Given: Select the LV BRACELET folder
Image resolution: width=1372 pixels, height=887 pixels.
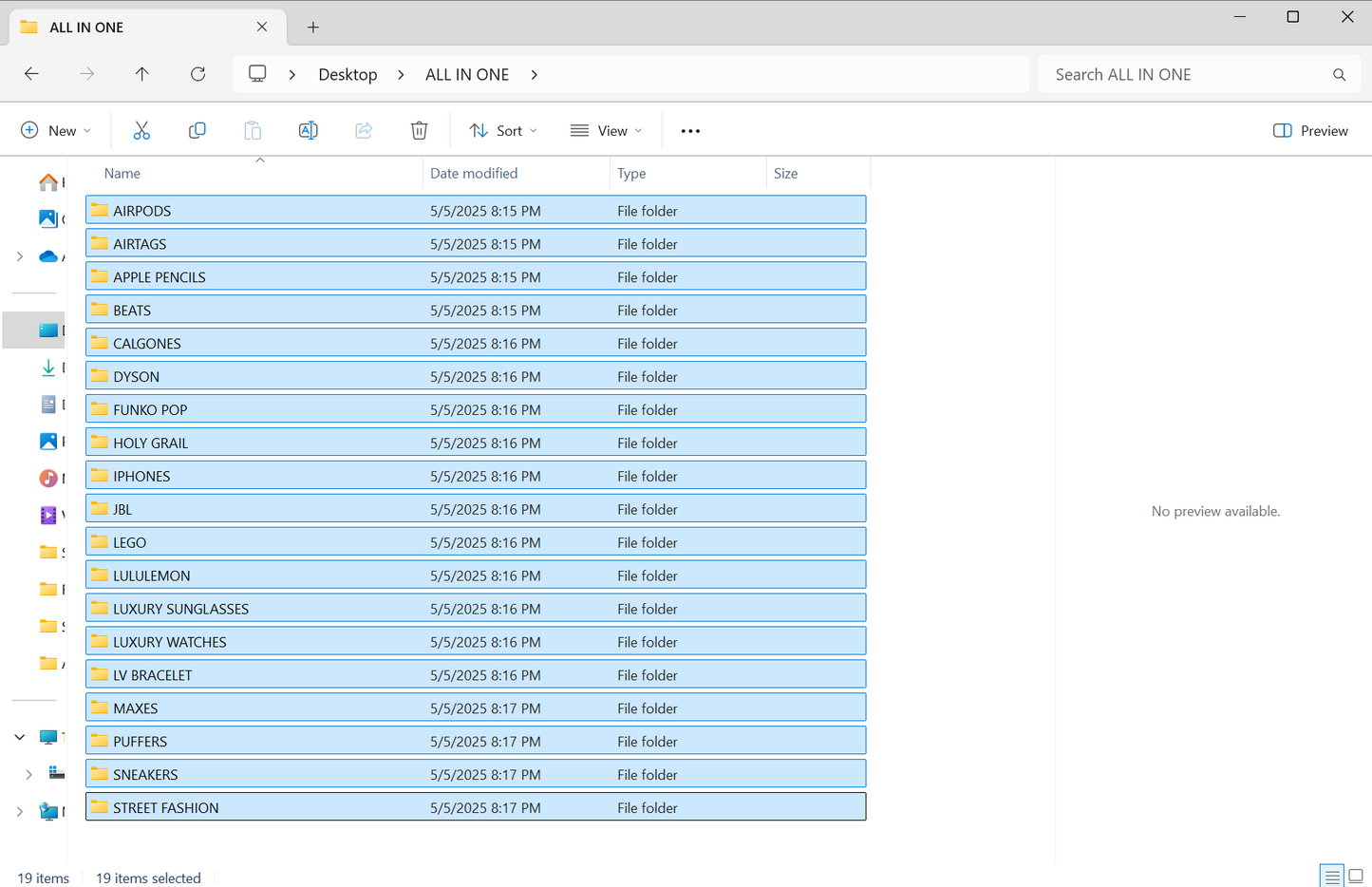Looking at the screenshot, I should (476, 675).
